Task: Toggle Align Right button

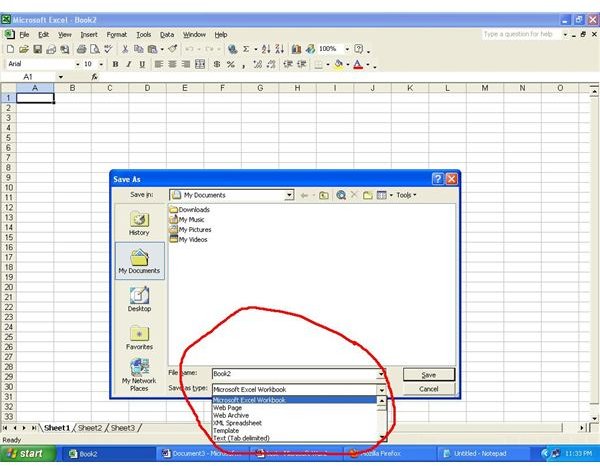Action: pos(186,64)
